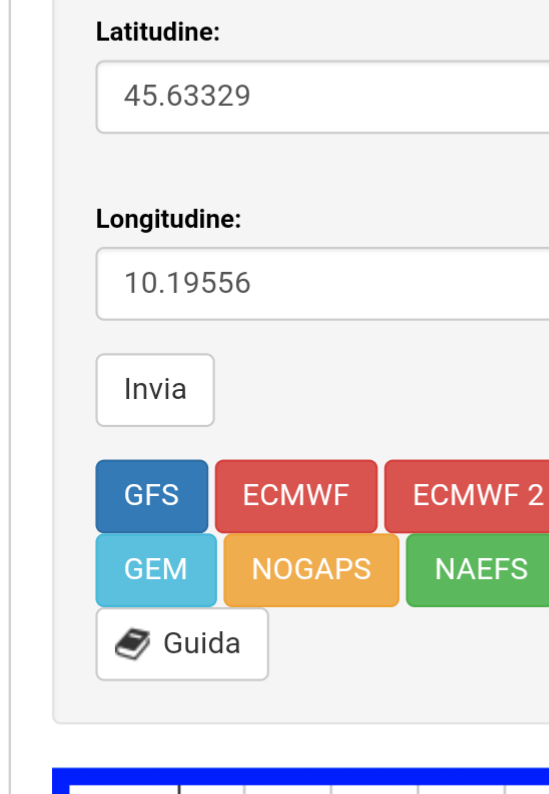Viewport: 549px width, 794px height.
Task: Switch to the ECMWF 2 model
Action: coord(467,496)
